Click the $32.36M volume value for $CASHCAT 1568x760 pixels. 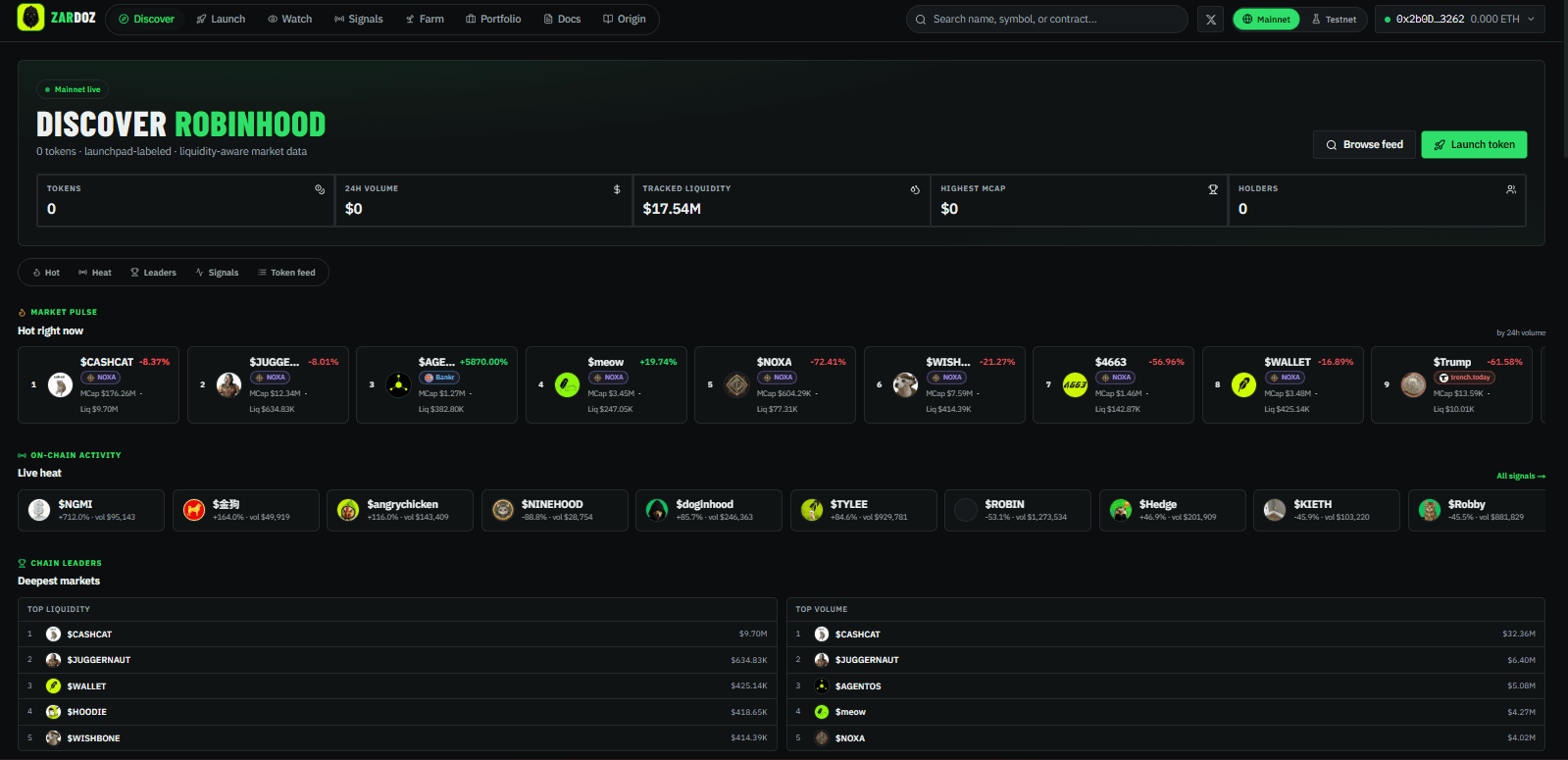click(1519, 634)
